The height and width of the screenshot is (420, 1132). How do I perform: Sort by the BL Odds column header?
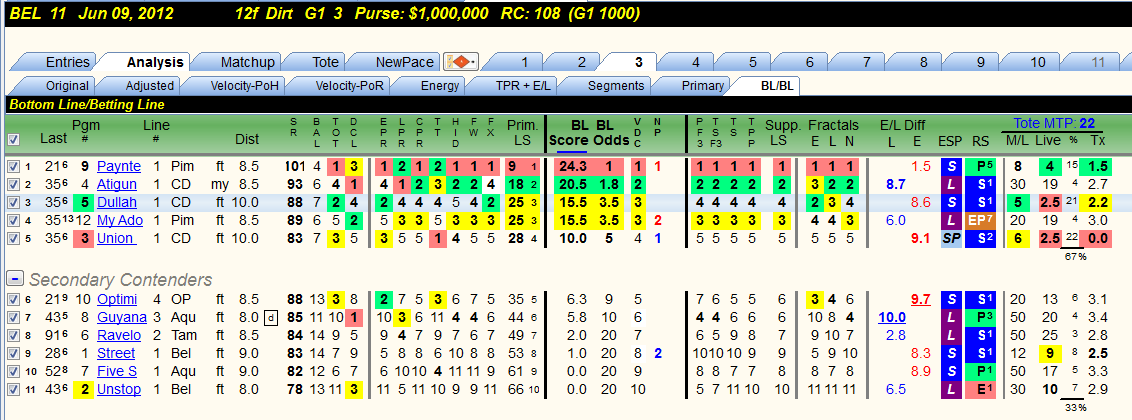[x=610, y=132]
